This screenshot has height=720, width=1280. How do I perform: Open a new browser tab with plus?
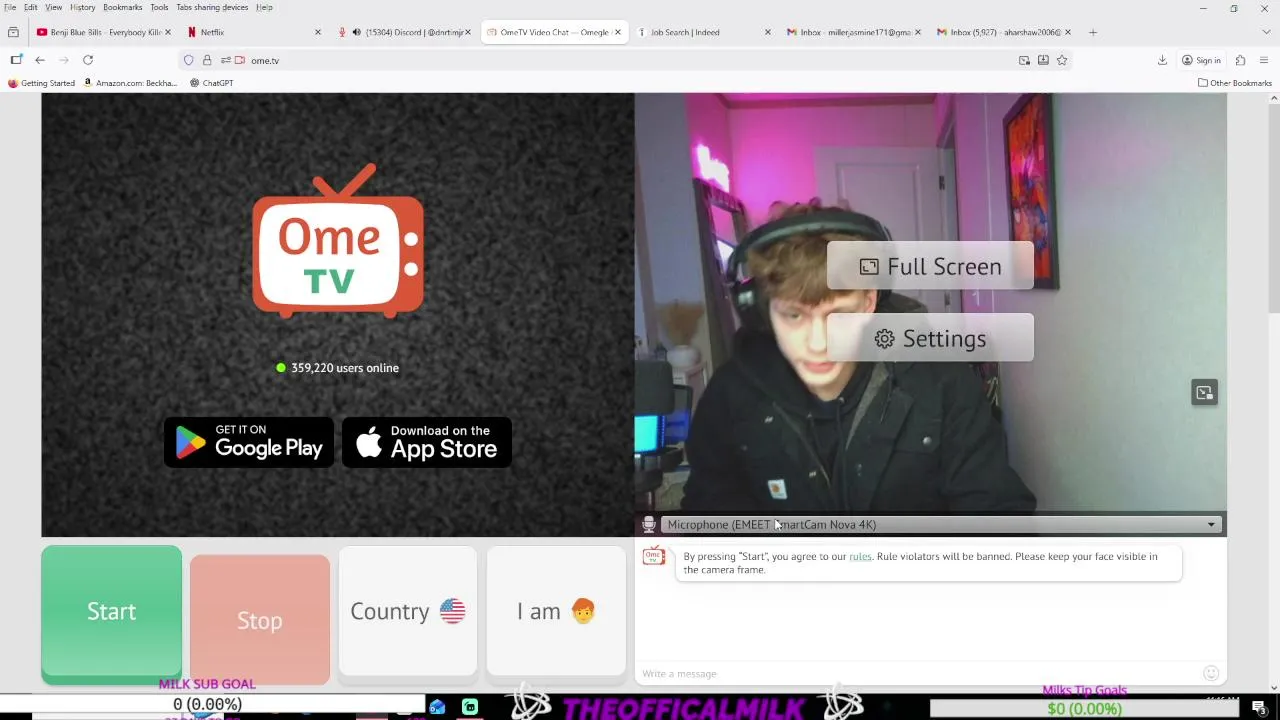click(x=1093, y=32)
